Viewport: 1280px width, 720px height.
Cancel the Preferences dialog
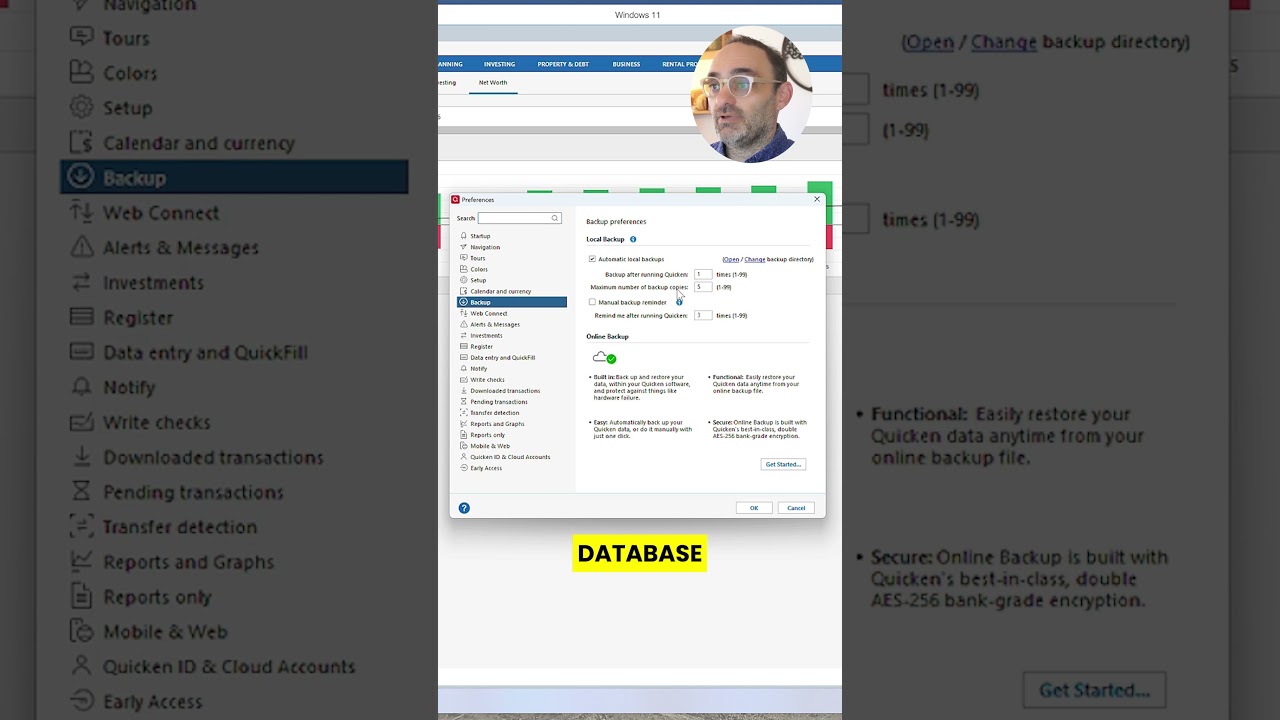[796, 508]
